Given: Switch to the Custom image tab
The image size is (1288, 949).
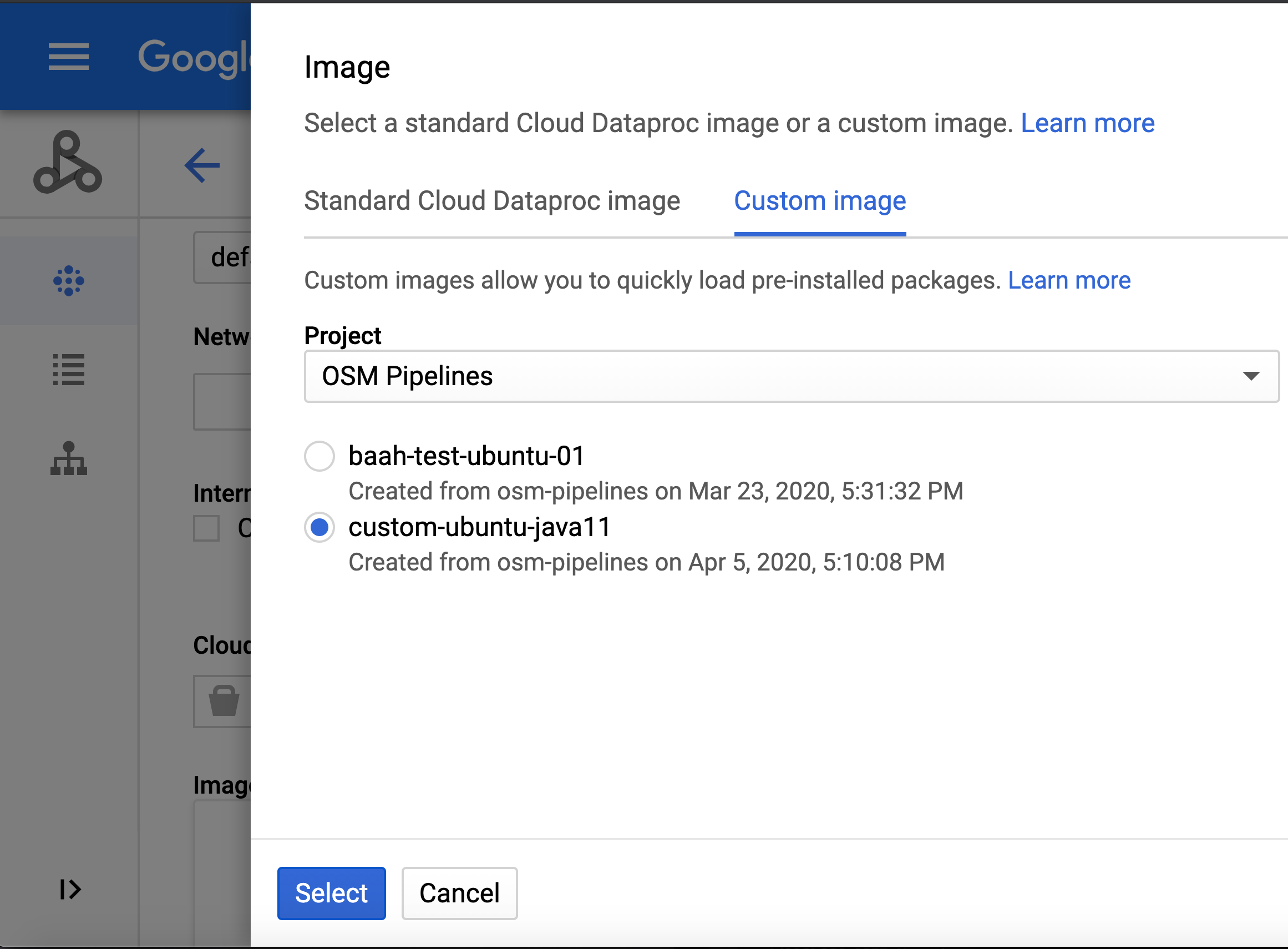Looking at the screenshot, I should pyautogui.click(x=820, y=200).
